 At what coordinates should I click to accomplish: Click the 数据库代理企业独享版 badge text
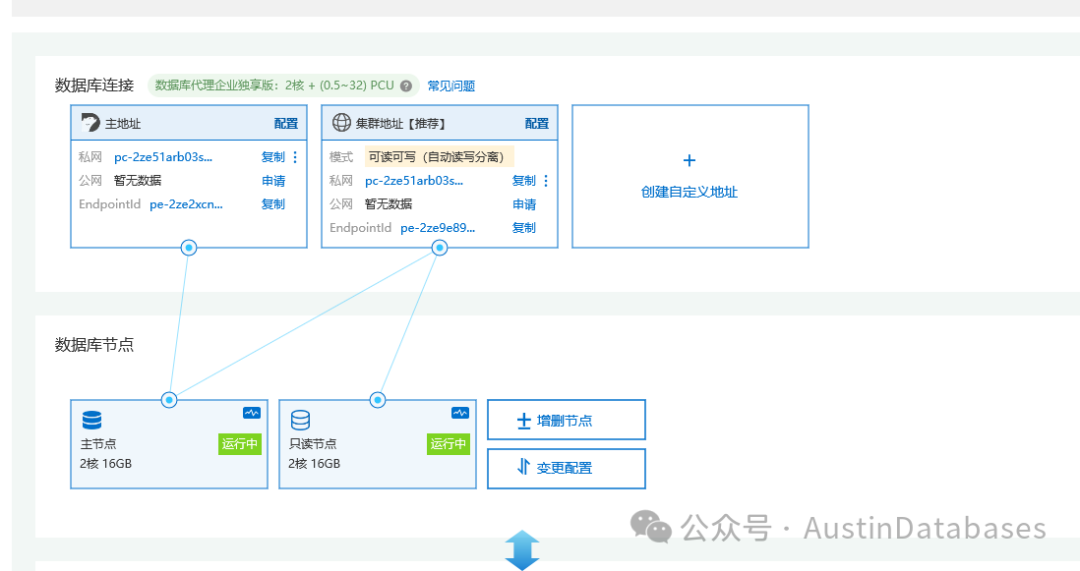tap(274, 85)
